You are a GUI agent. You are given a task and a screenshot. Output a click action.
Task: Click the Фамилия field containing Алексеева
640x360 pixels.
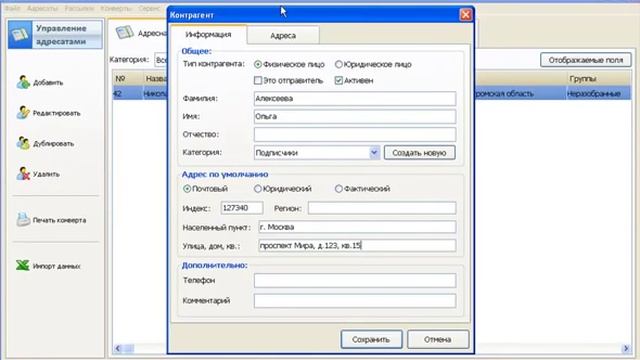coord(355,98)
